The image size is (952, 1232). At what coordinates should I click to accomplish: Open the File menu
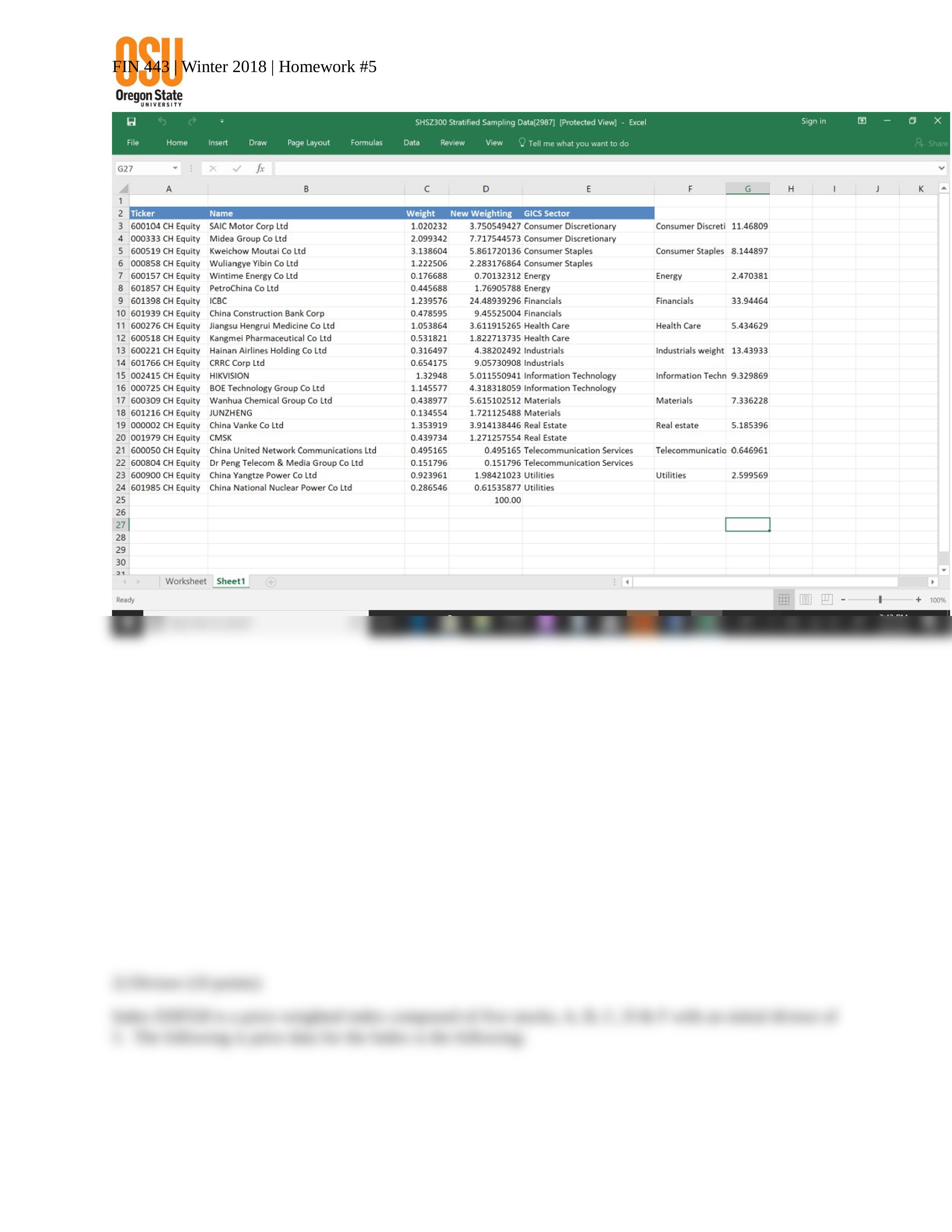pyautogui.click(x=133, y=143)
